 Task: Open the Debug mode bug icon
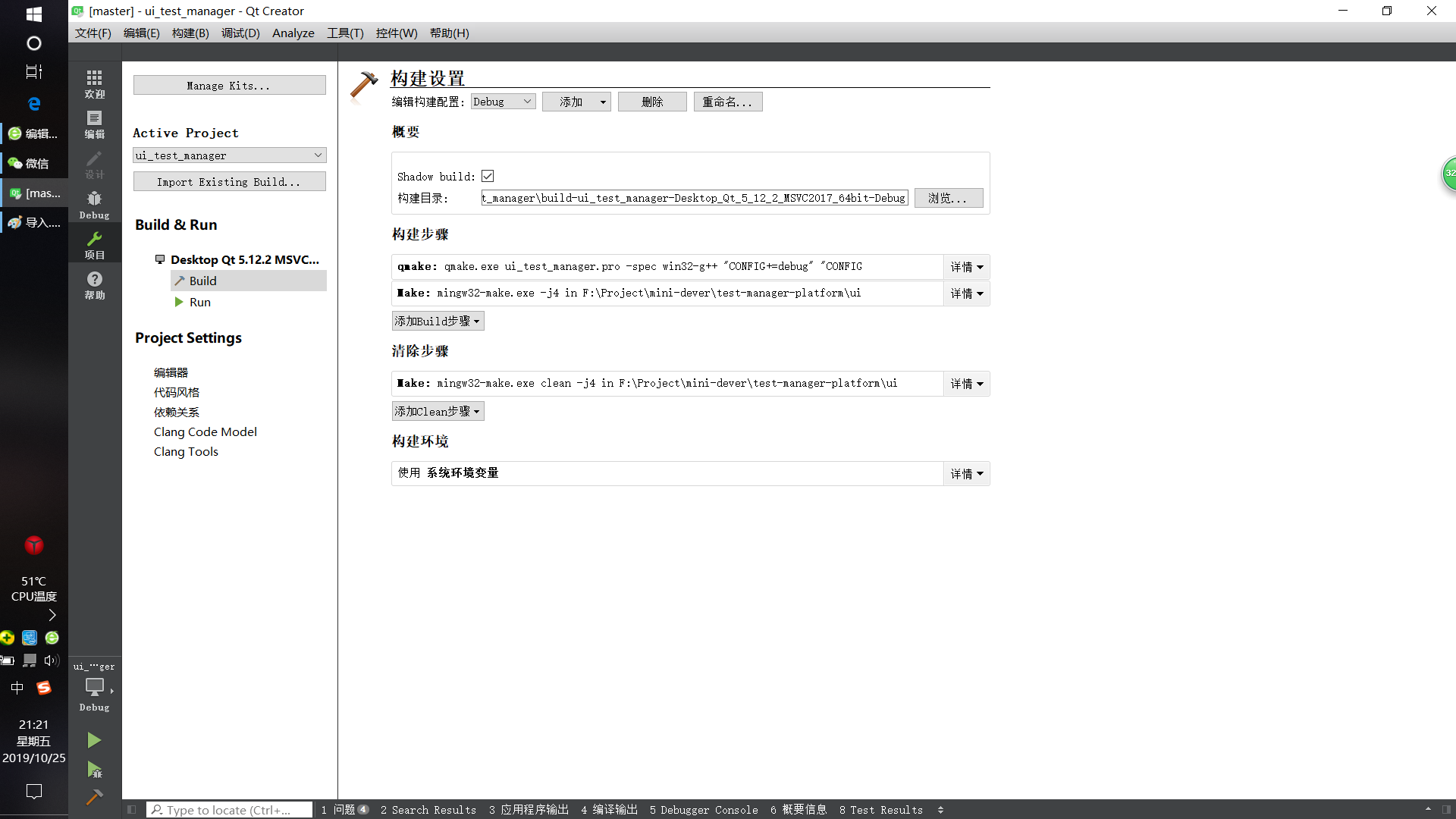coord(94,204)
